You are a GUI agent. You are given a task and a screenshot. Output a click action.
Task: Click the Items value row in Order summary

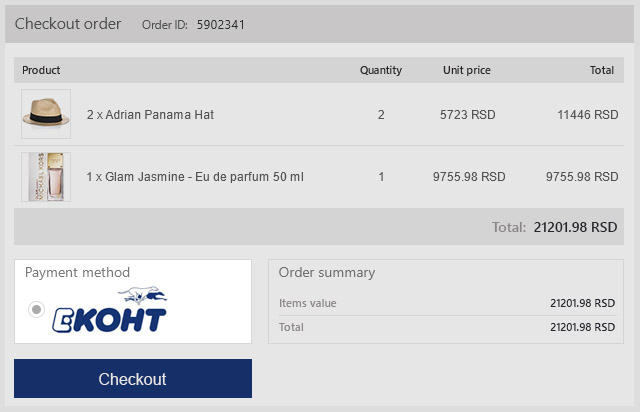[x=447, y=303]
